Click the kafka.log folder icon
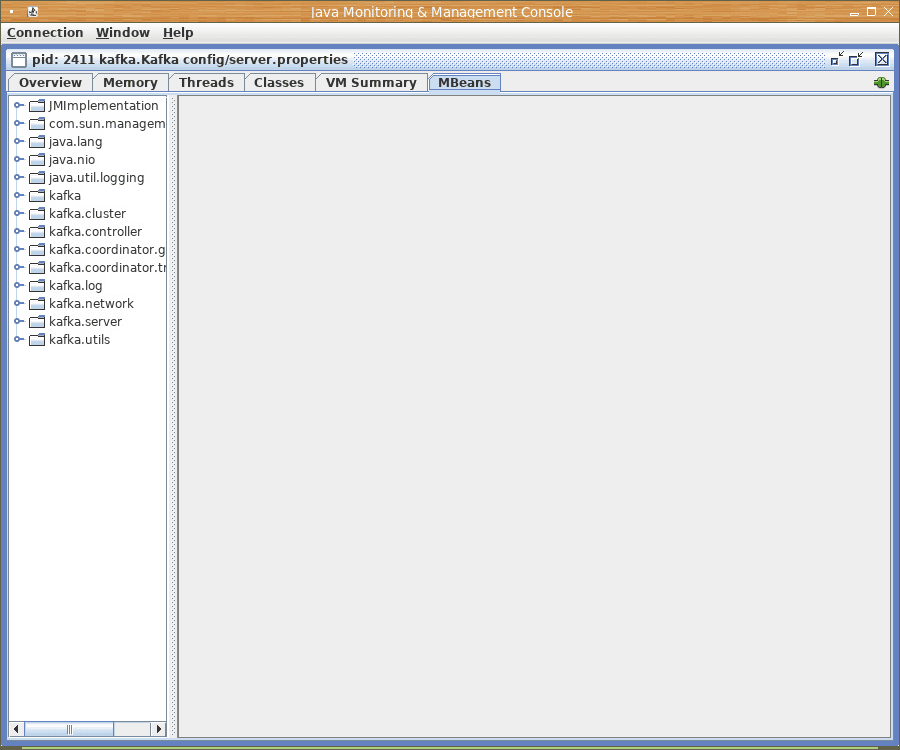Viewport: 900px width, 750px height. click(x=37, y=285)
